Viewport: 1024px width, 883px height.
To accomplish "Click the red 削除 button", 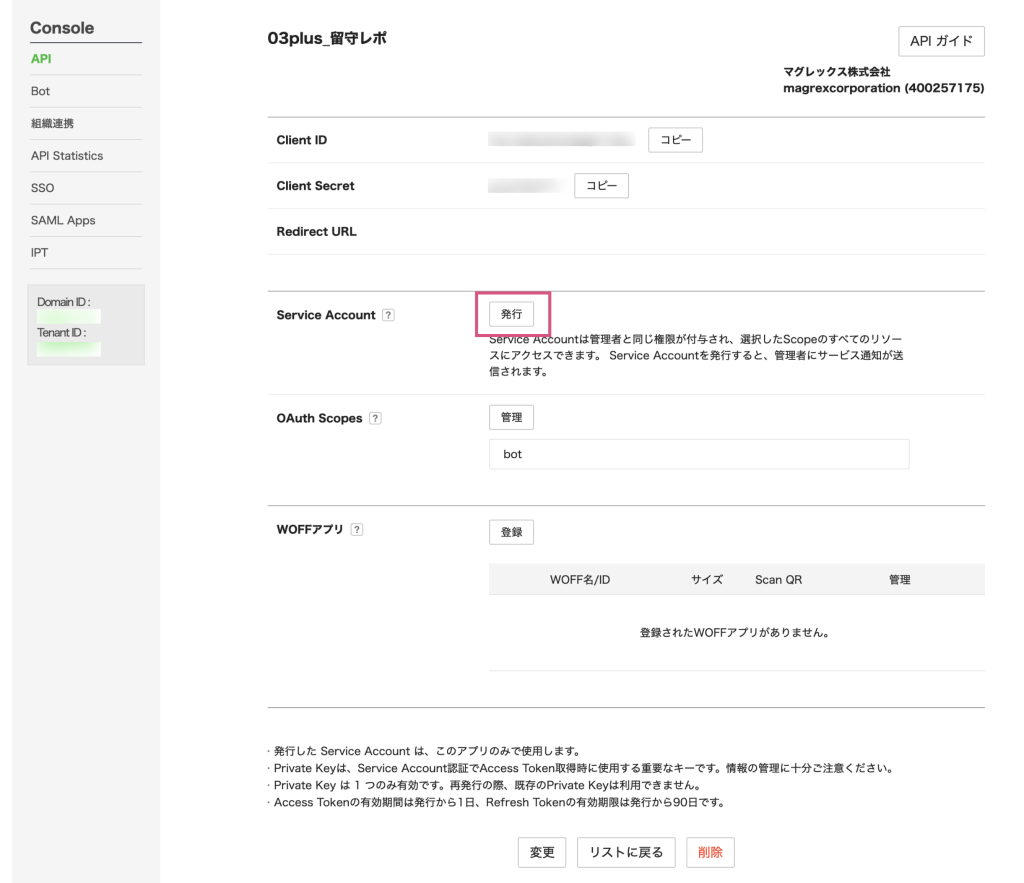I will pyautogui.click(x=710, y=852).
